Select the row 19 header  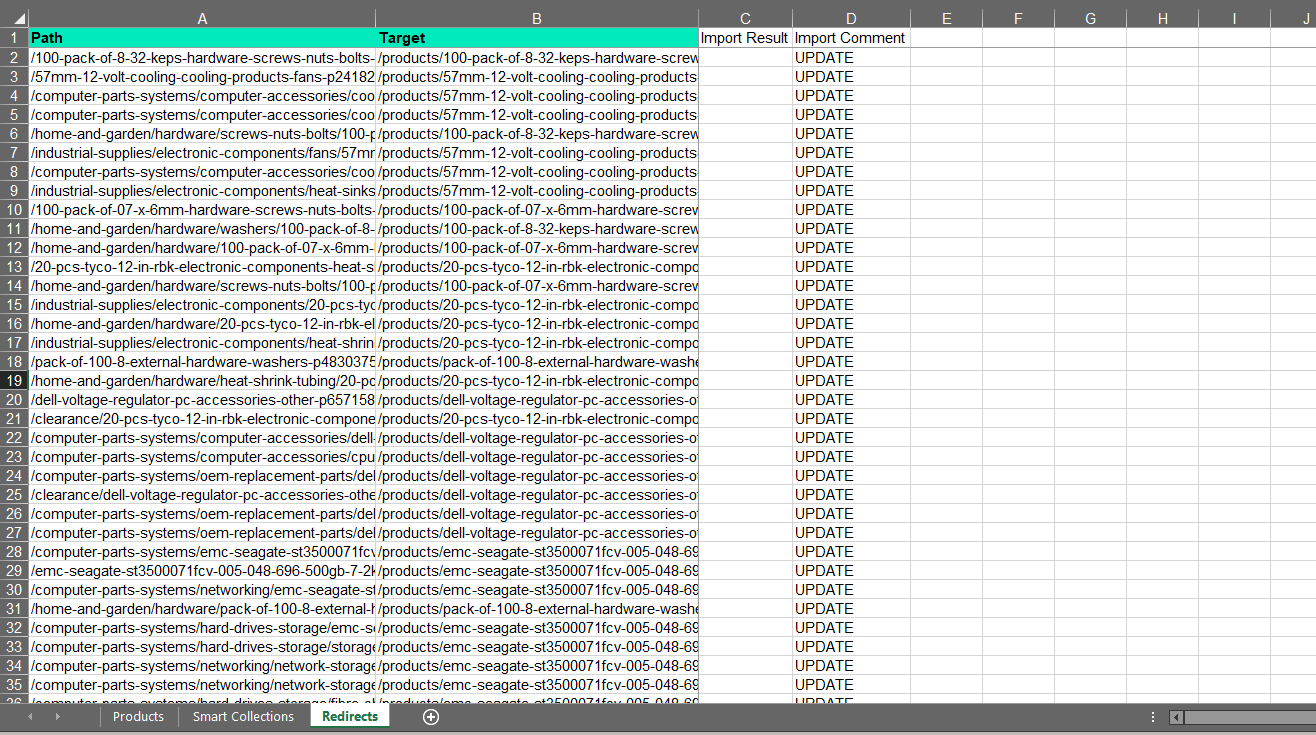(14, 381)
